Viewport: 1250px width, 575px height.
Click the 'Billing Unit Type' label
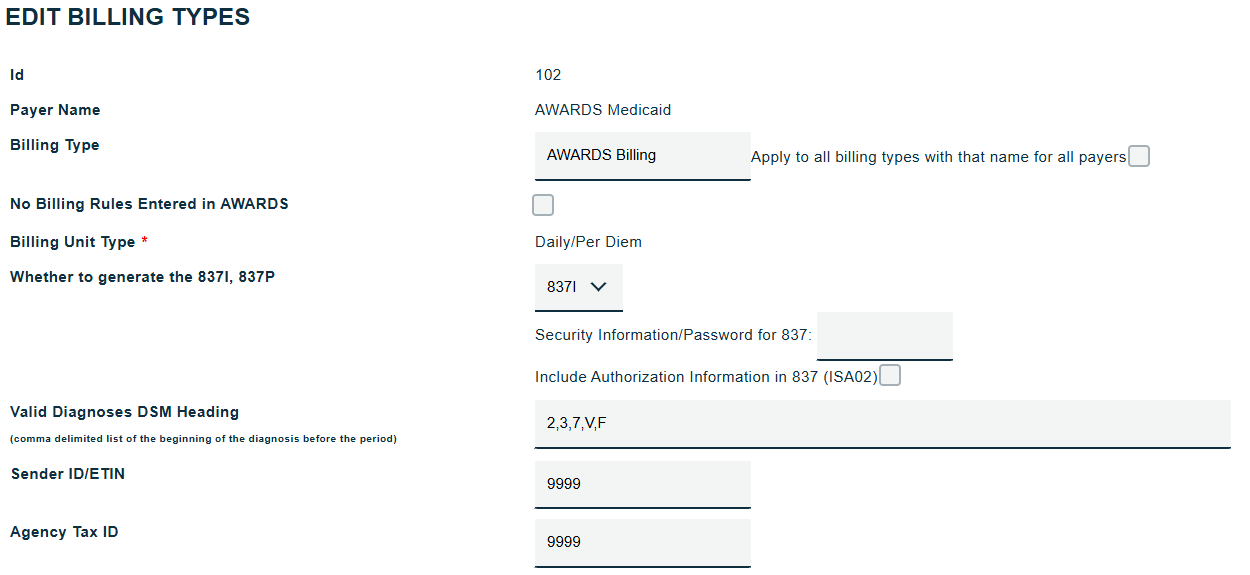[72, 242]
